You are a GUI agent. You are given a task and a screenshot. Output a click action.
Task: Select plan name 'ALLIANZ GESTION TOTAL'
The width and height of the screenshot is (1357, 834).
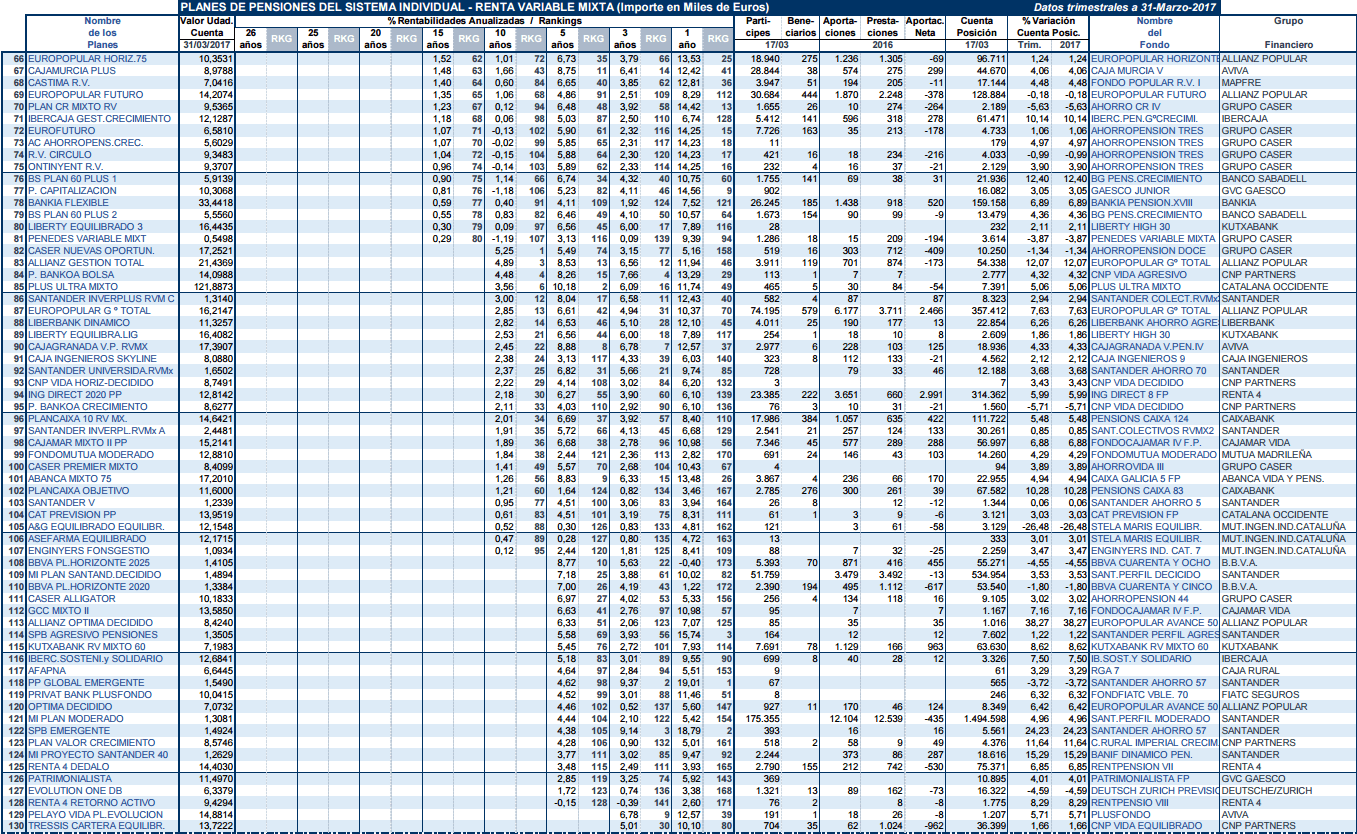coord(86,263)
